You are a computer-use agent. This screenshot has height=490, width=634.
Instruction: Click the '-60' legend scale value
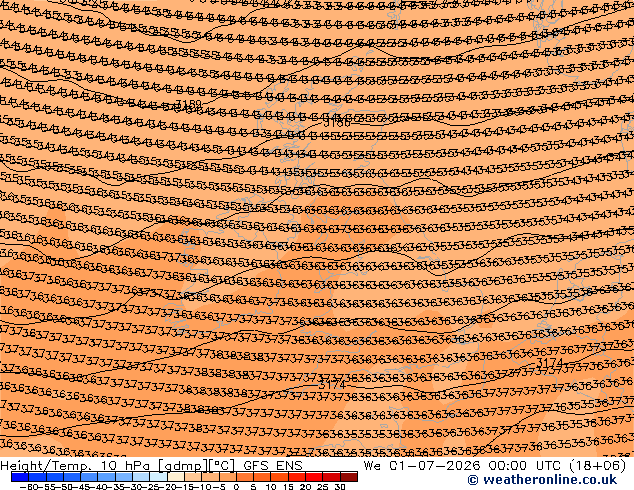[28, 487]
